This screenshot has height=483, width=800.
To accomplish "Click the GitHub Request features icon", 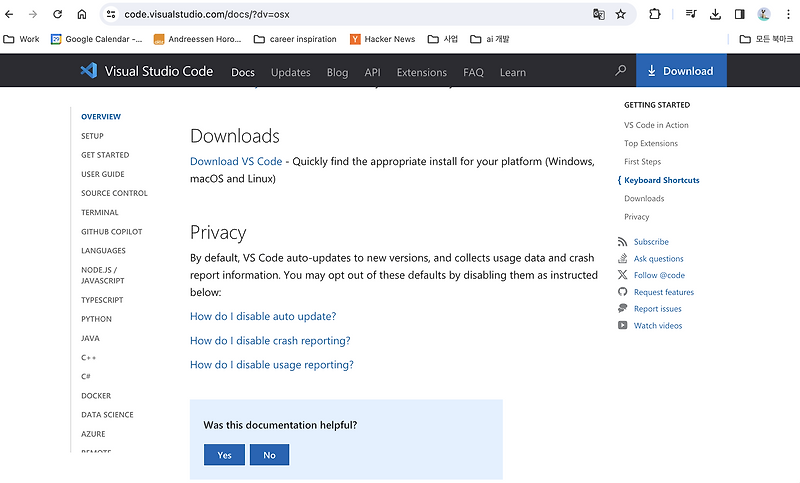I will [622, 292].
